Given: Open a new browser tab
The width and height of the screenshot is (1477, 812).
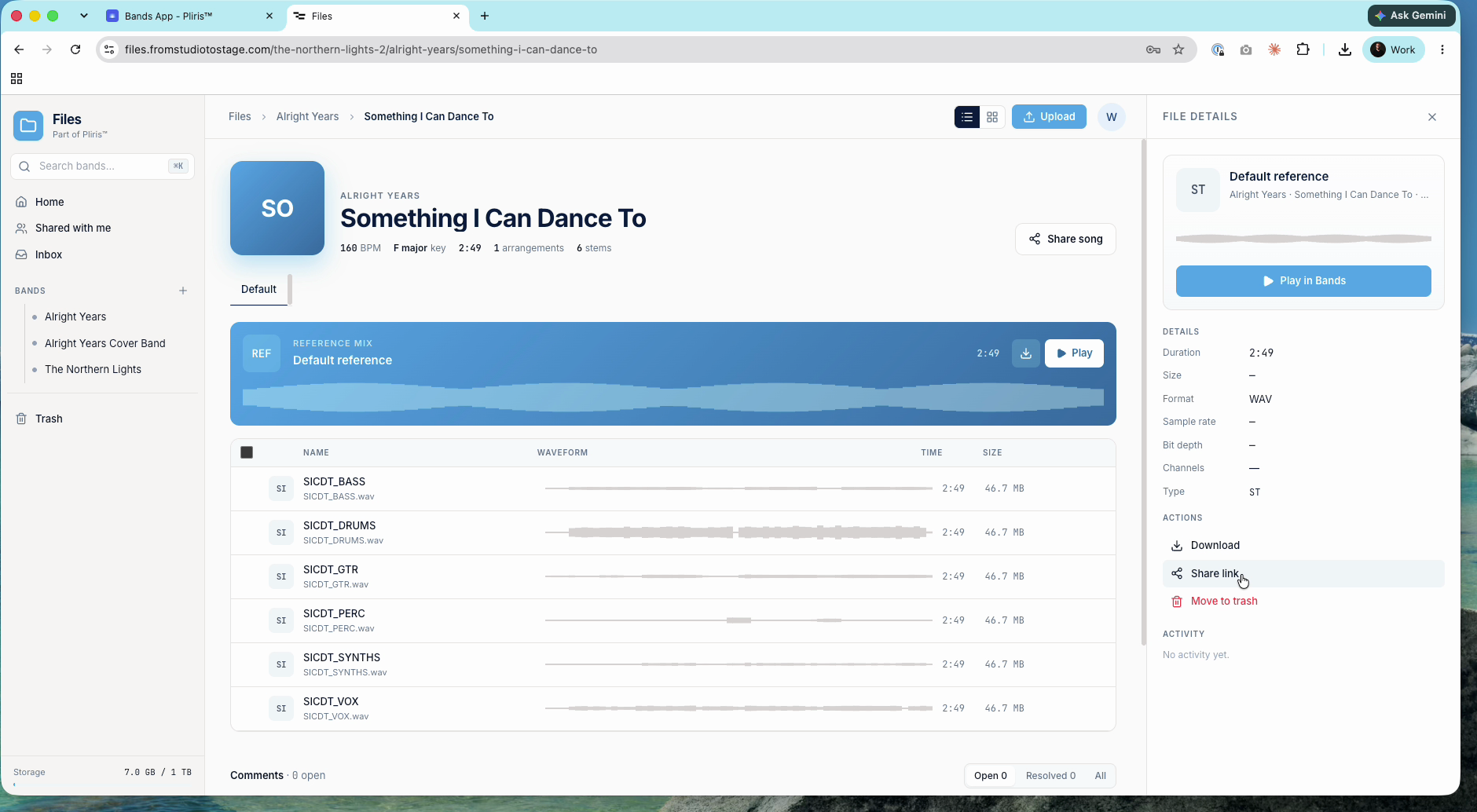Looking at the screenshot, I should point(485,16).
